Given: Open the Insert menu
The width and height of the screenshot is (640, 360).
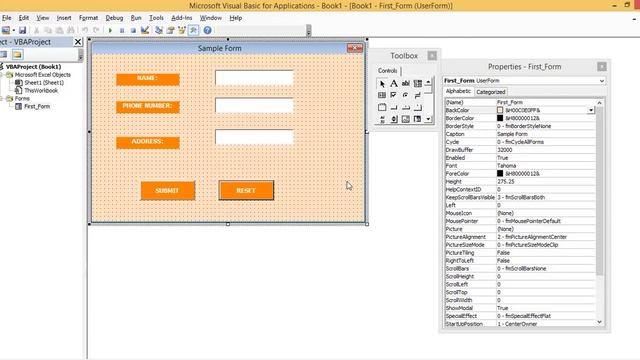Looking at the screenshot, I should [x=64, y=18].
